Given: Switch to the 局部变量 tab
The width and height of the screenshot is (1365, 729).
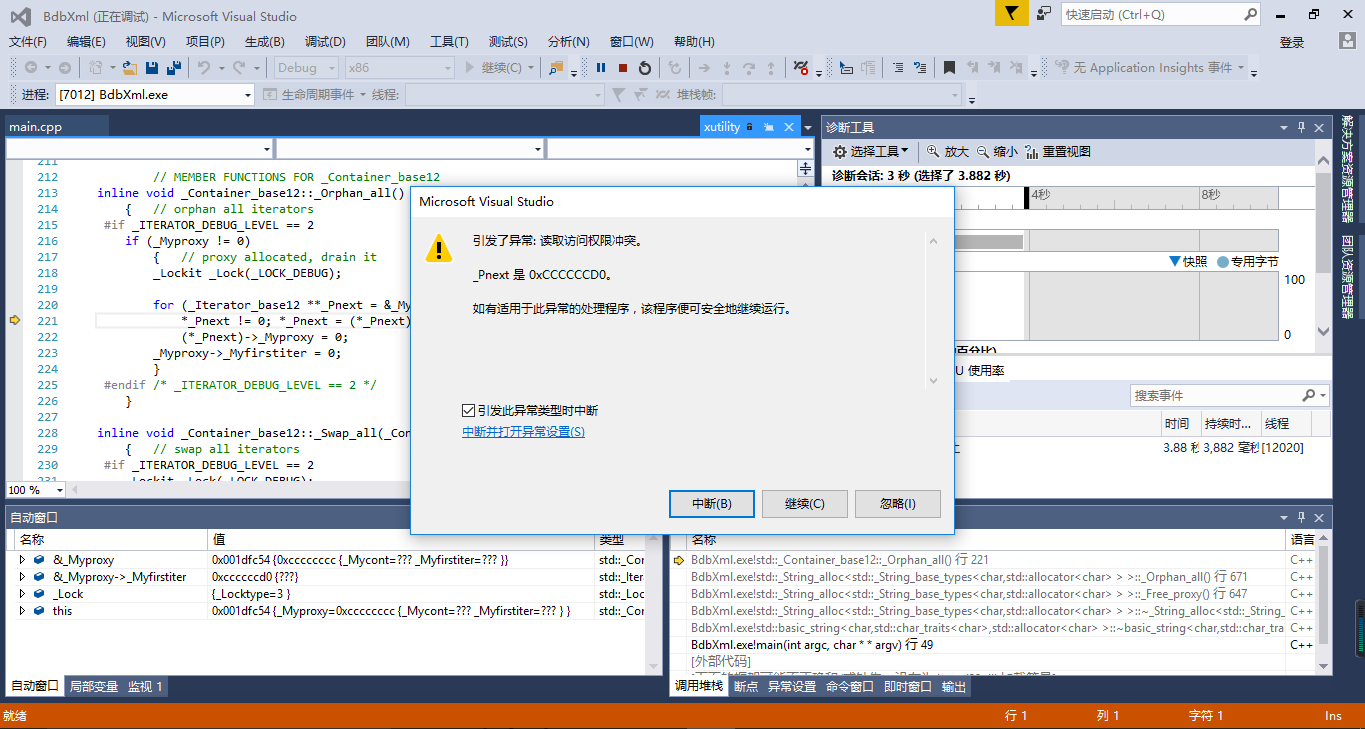Looking at the screenshot, I should pyautogui.click(x=95, y=687).
